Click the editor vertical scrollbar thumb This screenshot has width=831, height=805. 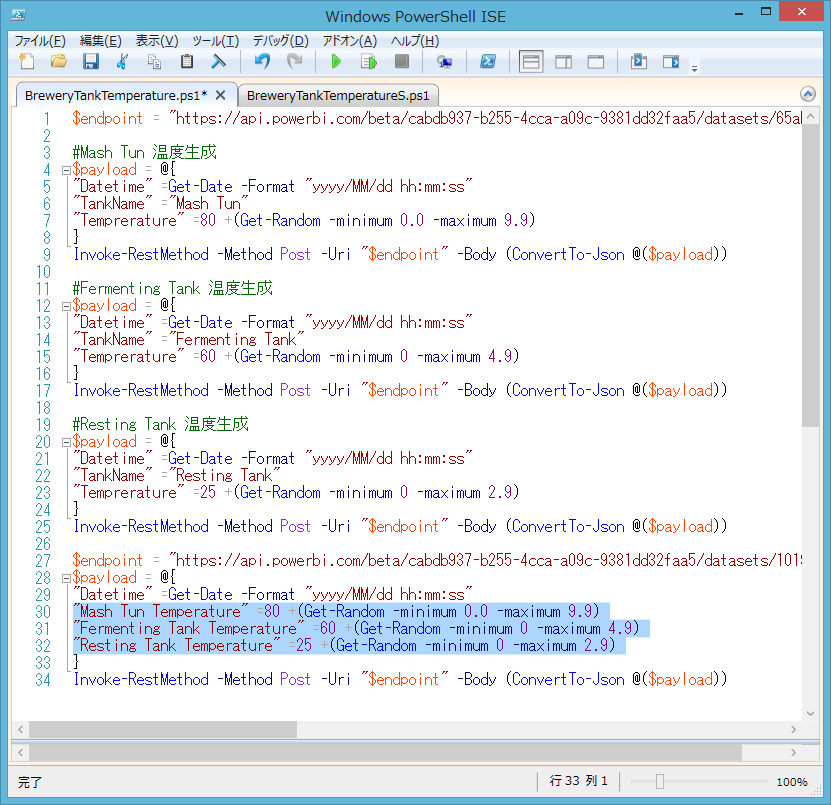click(810, 276)
